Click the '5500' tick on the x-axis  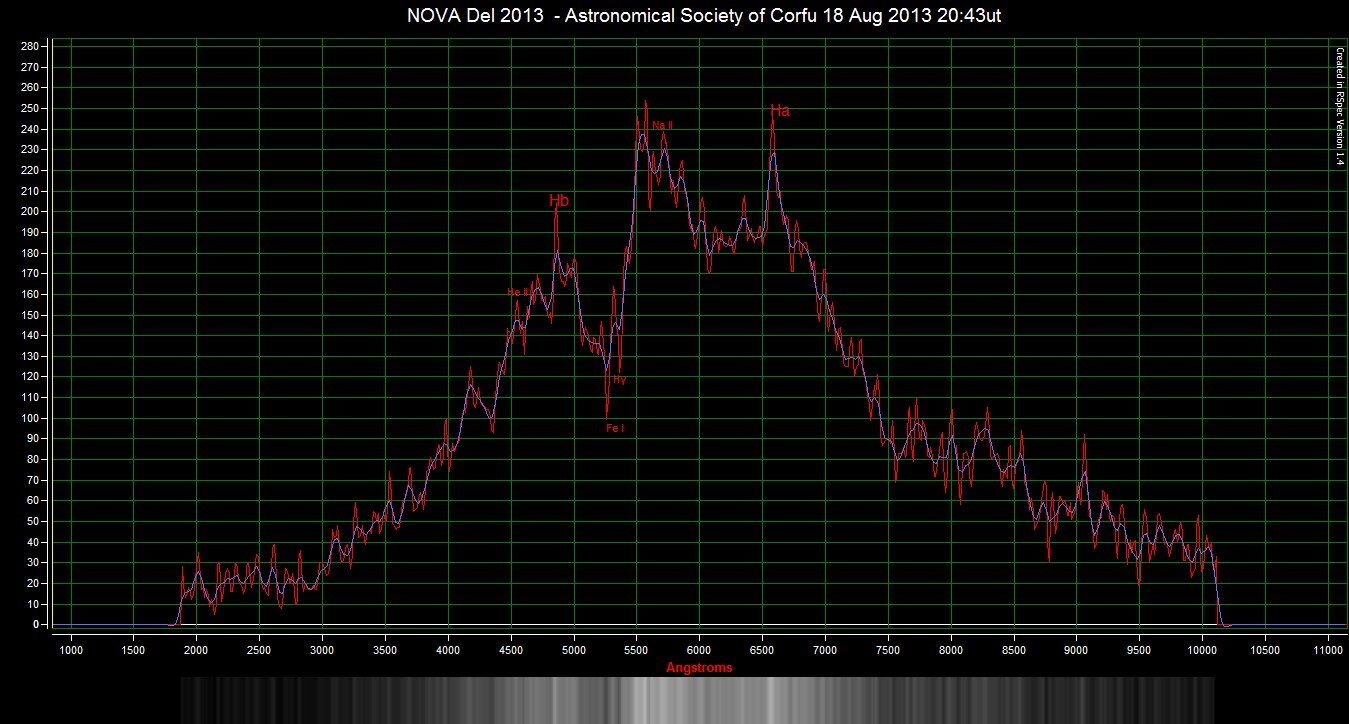[637, 650]
